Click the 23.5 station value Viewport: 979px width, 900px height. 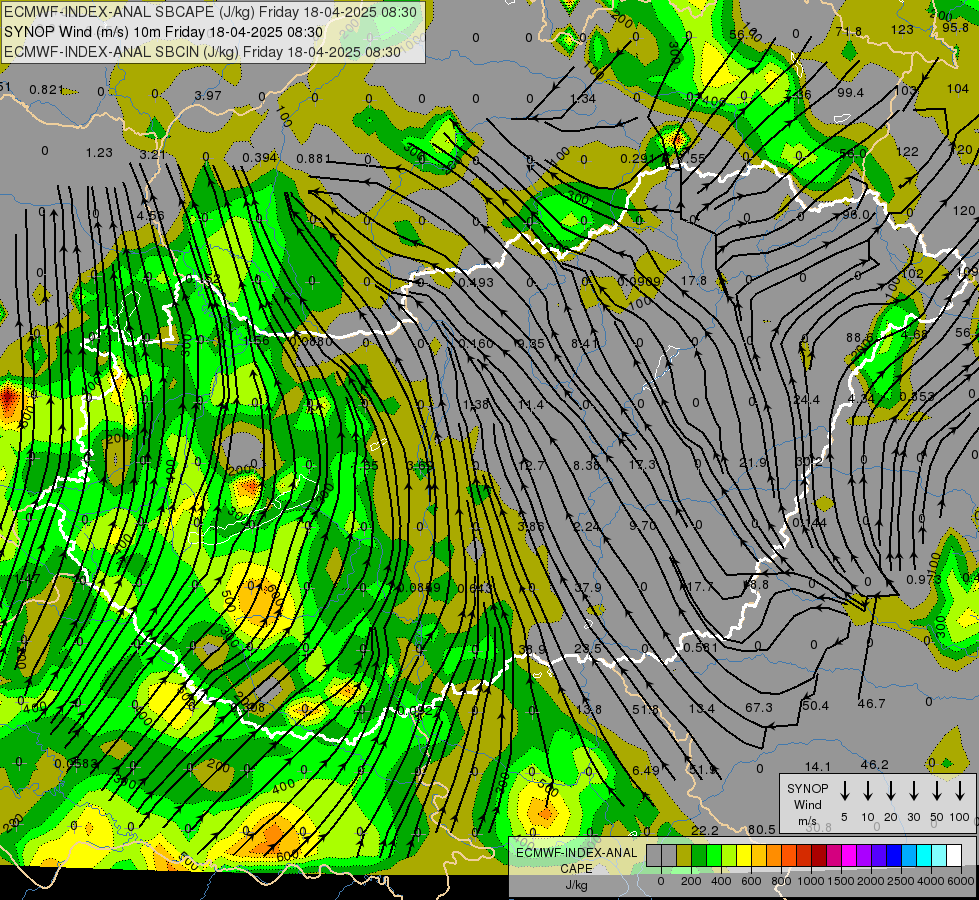(x=588, y=649)
